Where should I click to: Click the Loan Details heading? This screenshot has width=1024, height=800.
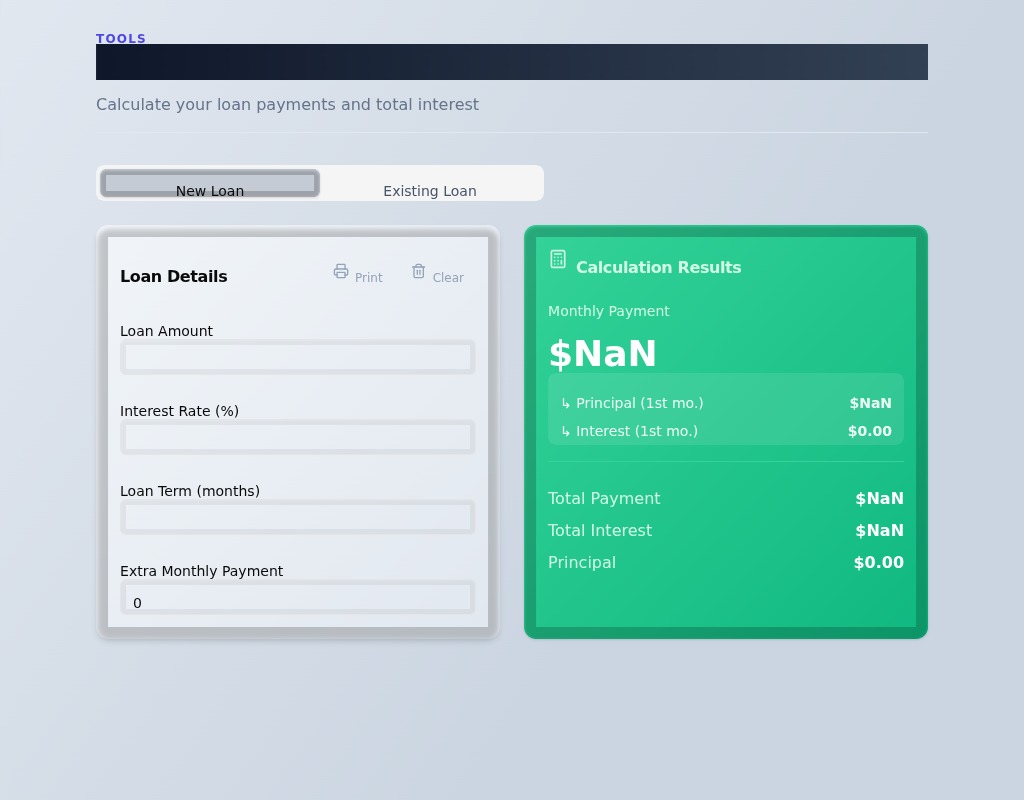(x=174, y=276)
